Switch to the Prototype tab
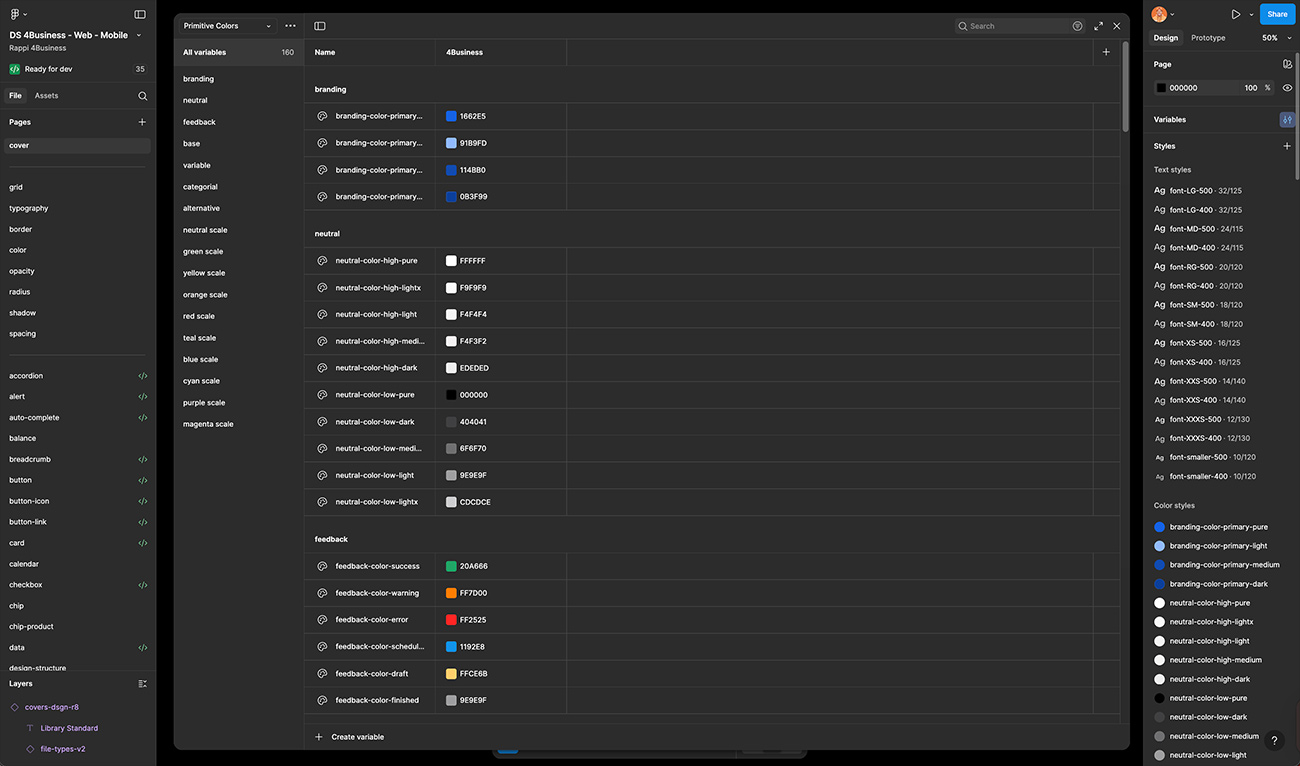This screenshot has width=1300, height=766. pos(1208,38)
